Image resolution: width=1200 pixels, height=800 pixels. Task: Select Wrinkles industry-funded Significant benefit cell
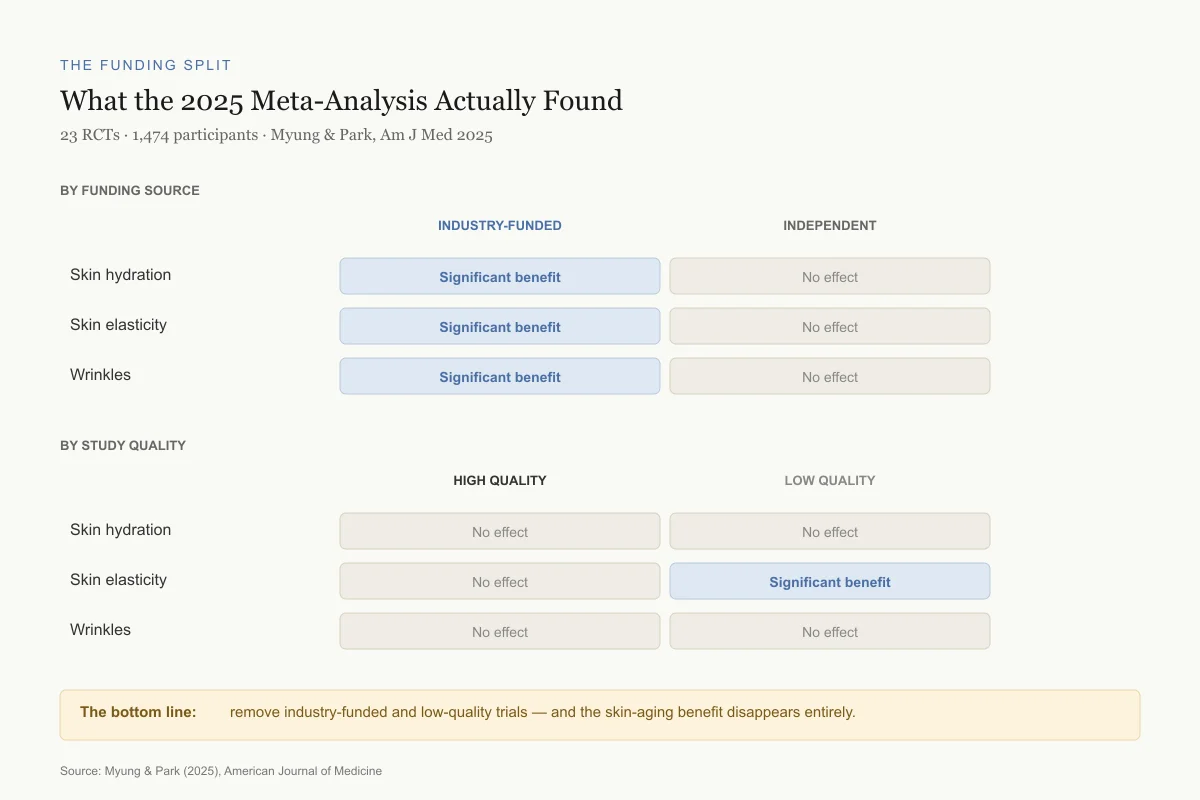[x=500, y=376]
